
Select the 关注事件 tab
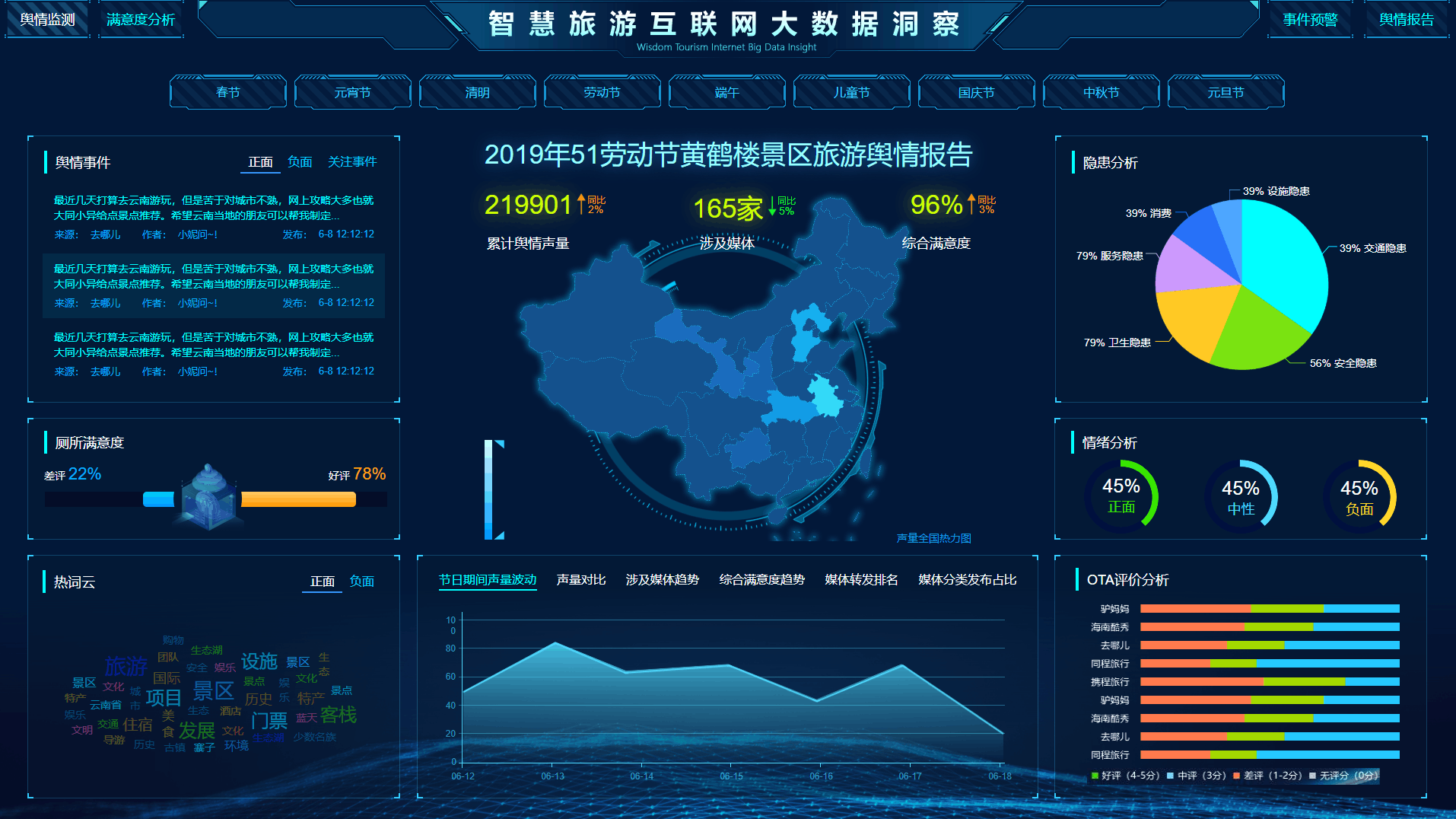[352, 162]
